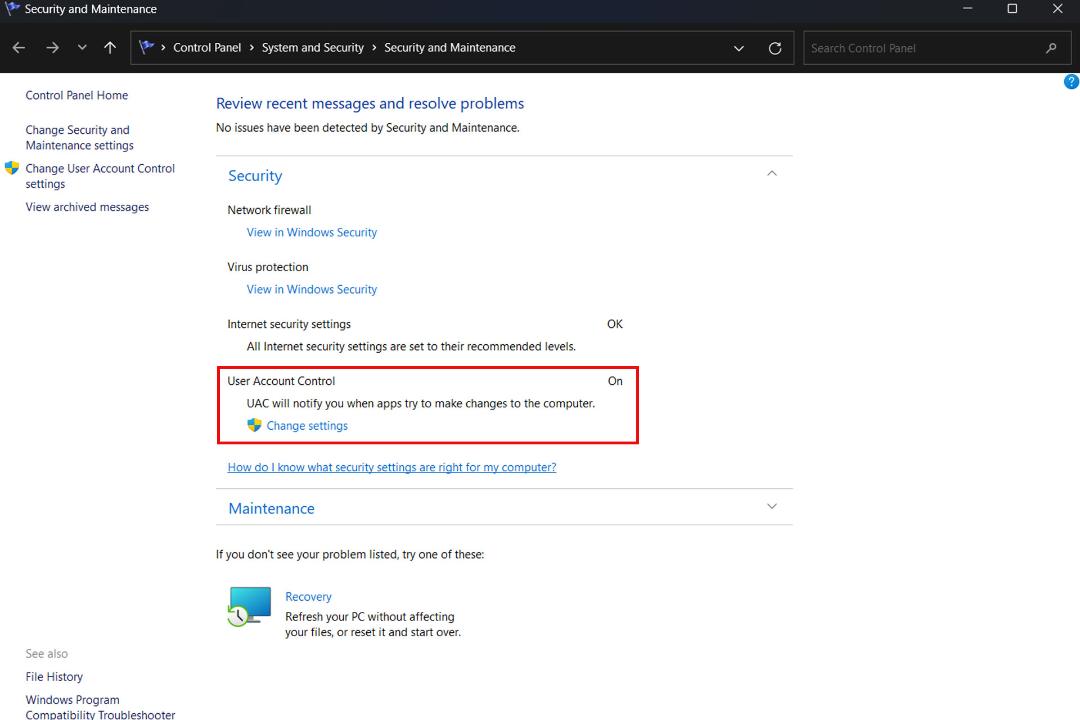The image size is (1080, 720).
Task: Refresh the Security and Maintenance page
Action: pyautogui.click(x=775, y=48)
